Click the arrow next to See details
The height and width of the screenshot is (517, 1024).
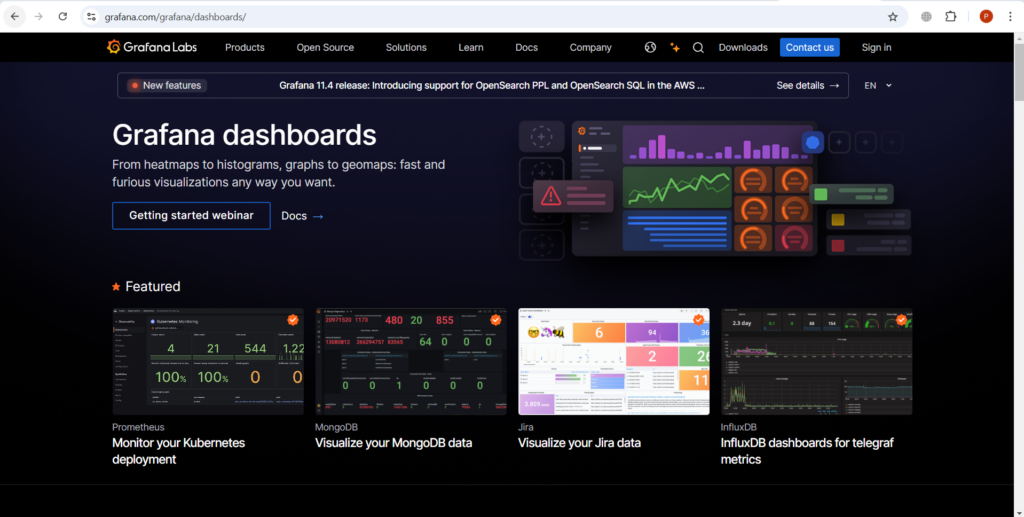click(x=835, y=86)
